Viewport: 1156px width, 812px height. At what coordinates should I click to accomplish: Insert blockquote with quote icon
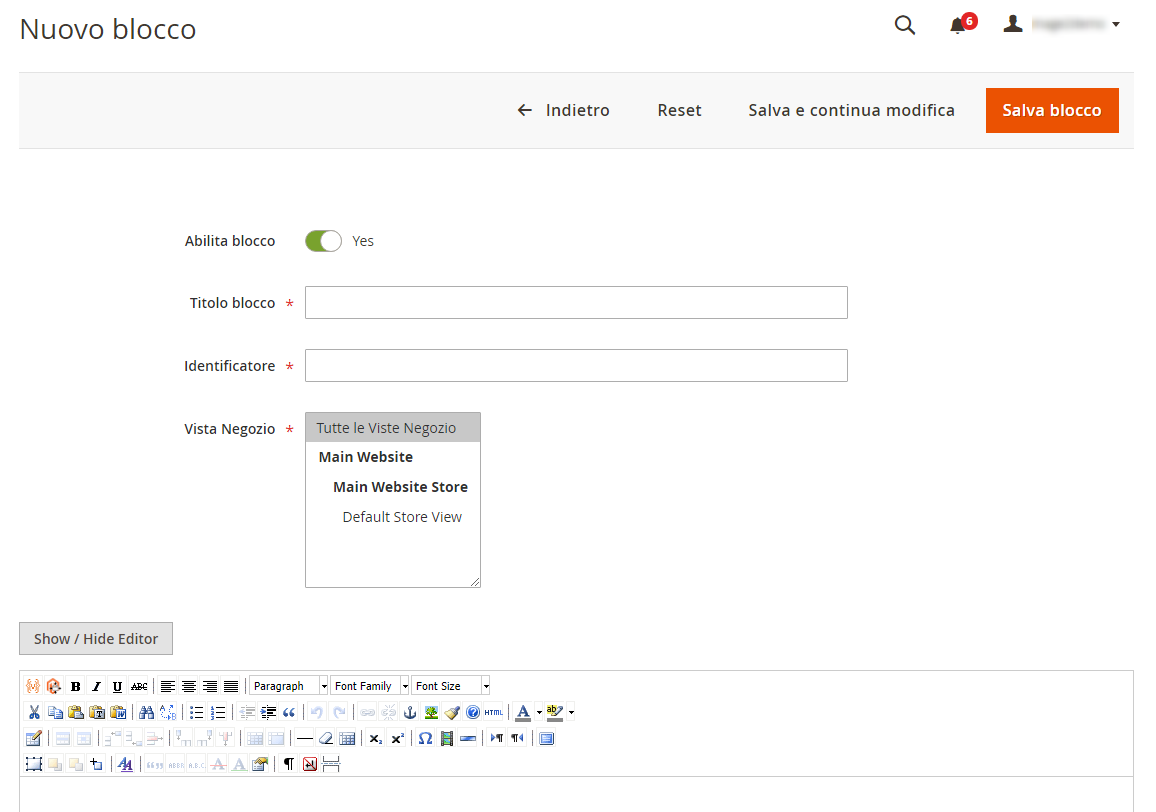click(x=289, y=712)
